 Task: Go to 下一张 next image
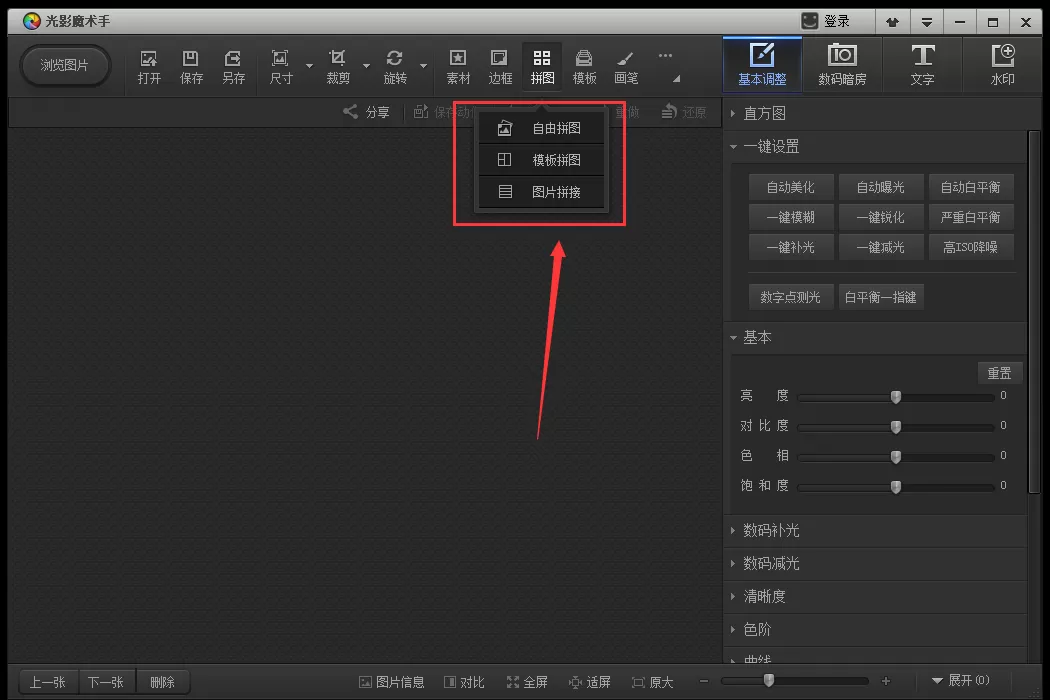106,682
